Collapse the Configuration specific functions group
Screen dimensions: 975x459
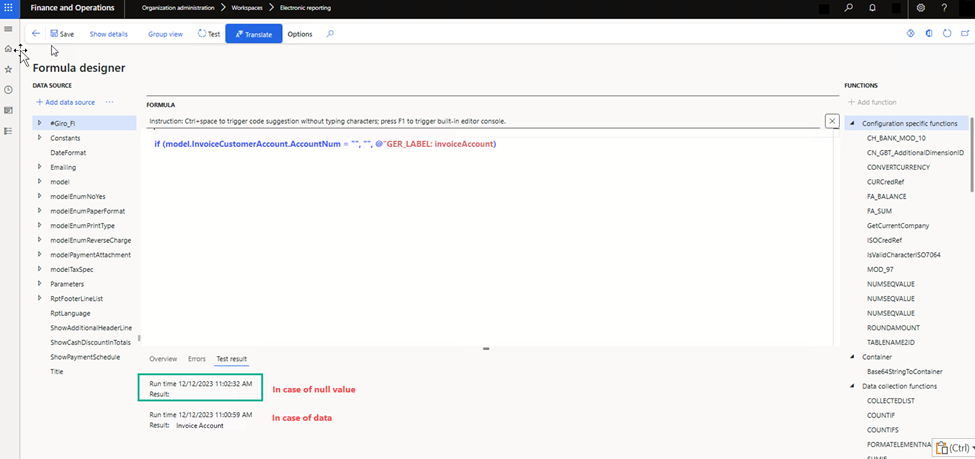coord(851,123)
